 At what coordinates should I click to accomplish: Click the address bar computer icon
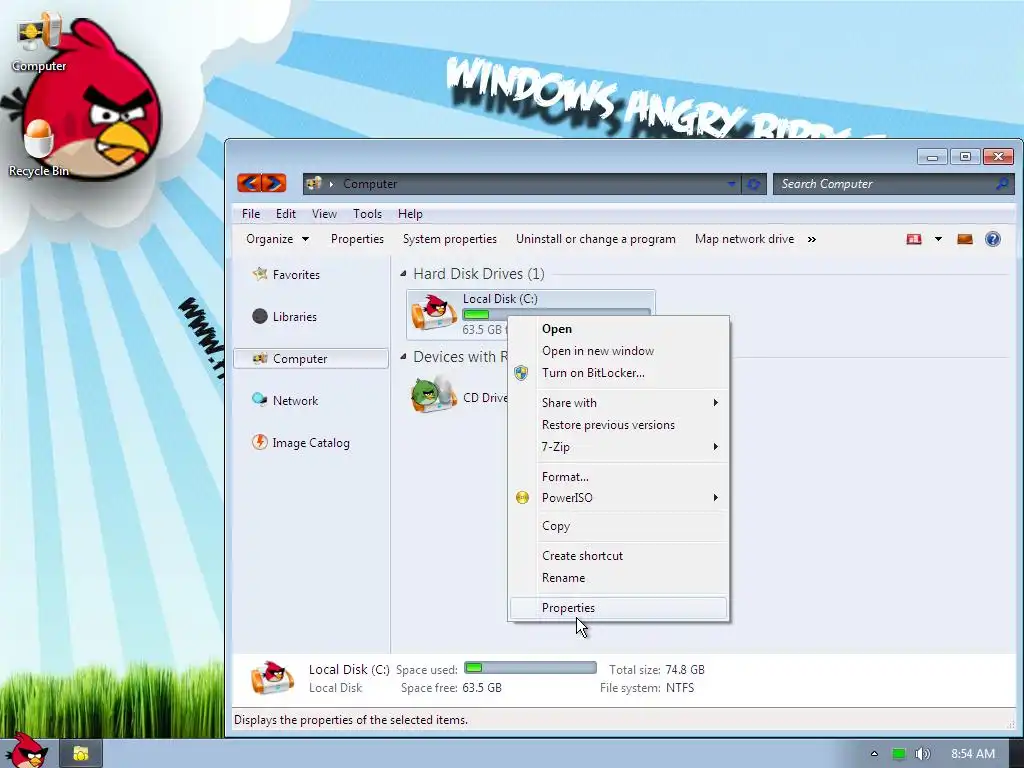coord(314,184)
